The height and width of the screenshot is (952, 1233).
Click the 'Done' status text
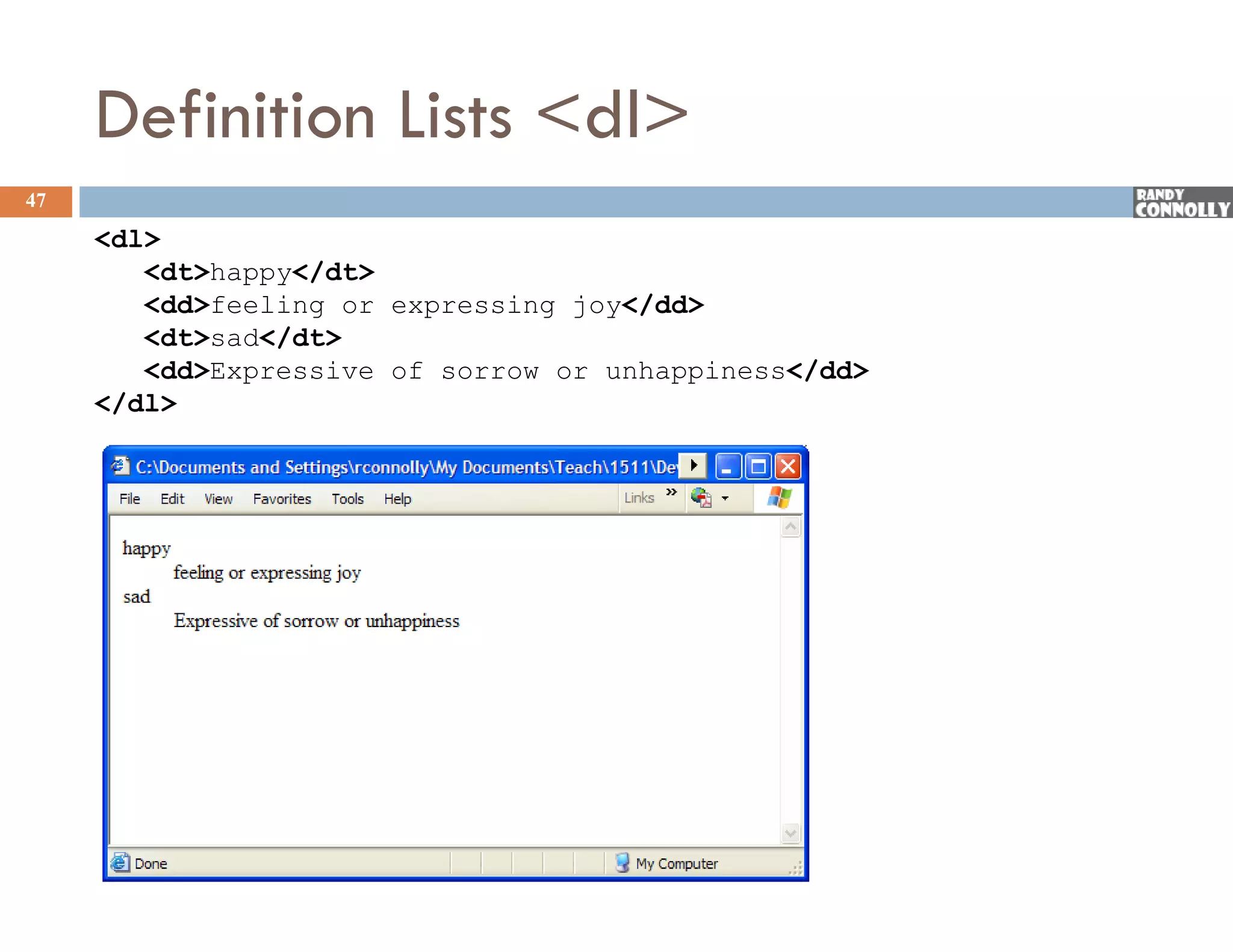[x=151, y=864]
